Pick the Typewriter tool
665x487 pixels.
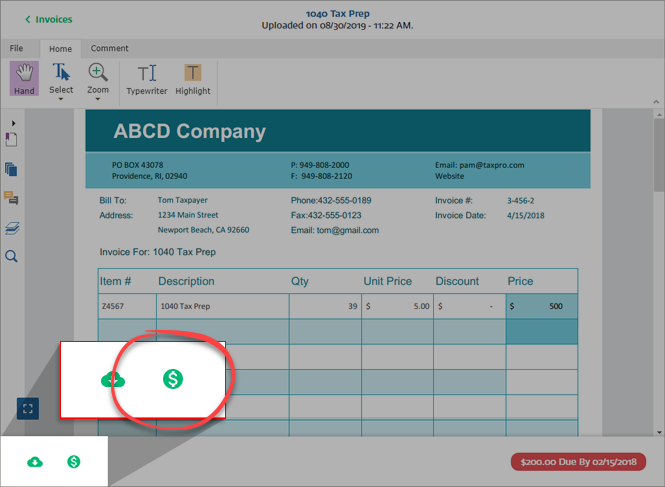[x=147, y=79]
